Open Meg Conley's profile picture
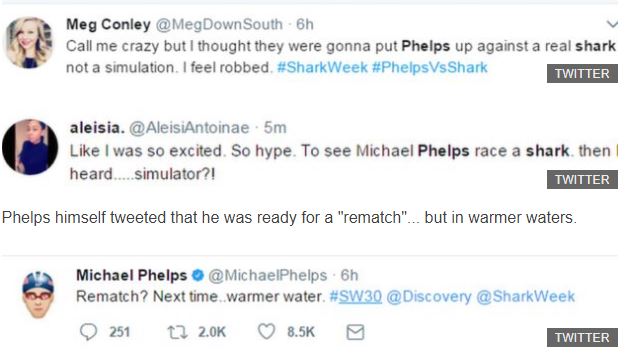The width and height of the screenshot is (642, 362). click(28, 43)
